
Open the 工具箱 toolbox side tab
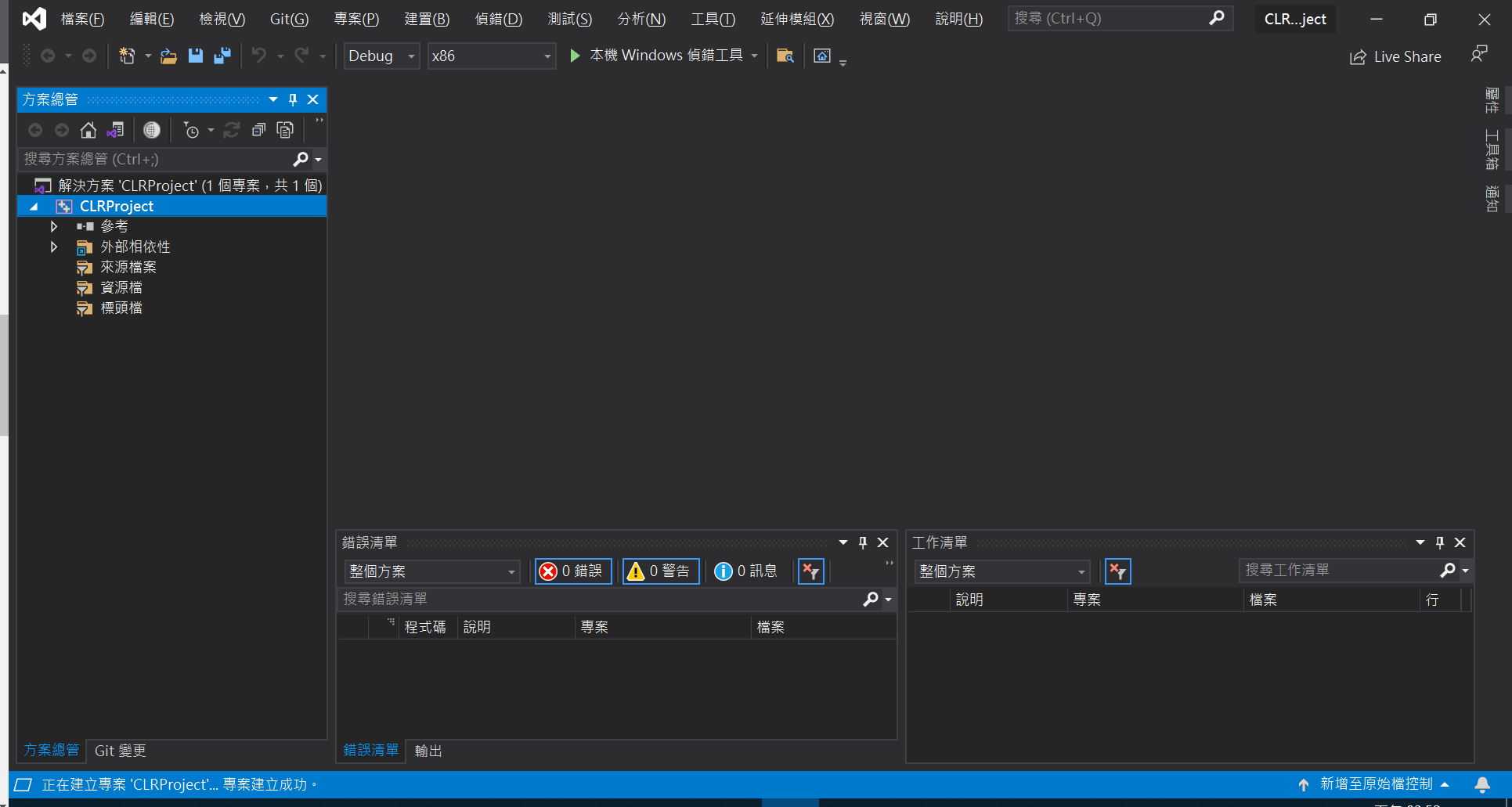(x=1492, y=150)
